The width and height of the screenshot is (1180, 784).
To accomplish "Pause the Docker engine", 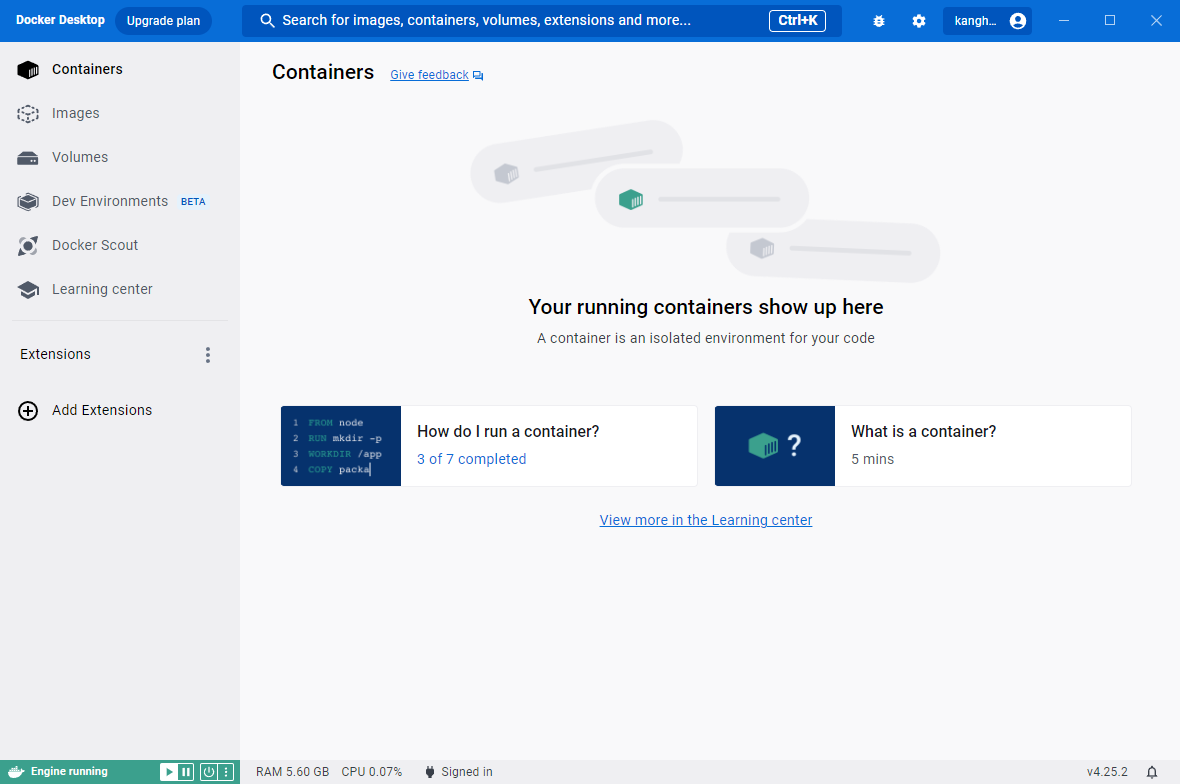I will coord(186,772).
